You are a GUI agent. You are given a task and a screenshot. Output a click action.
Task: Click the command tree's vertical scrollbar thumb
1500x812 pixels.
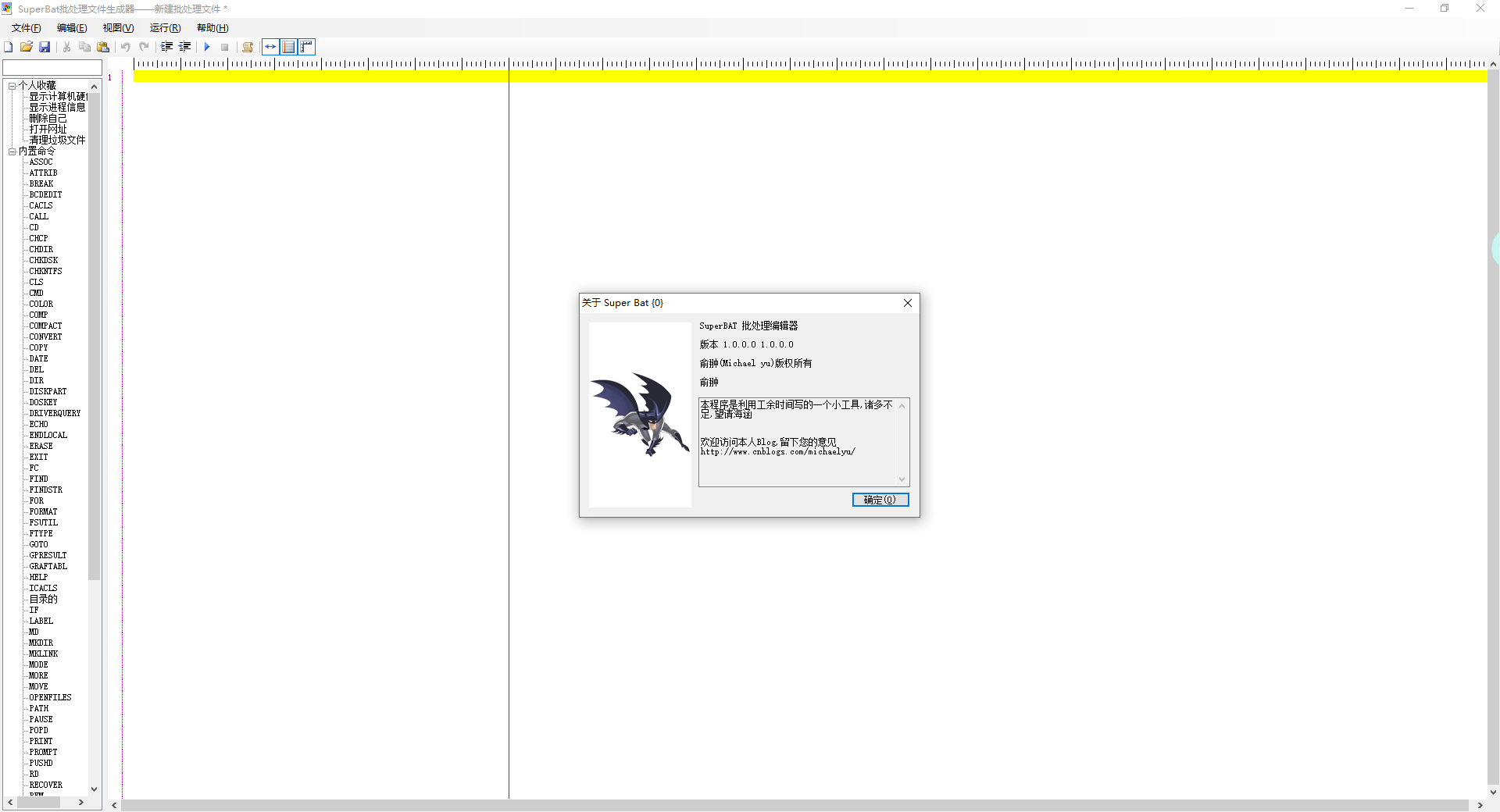(95, 336)
